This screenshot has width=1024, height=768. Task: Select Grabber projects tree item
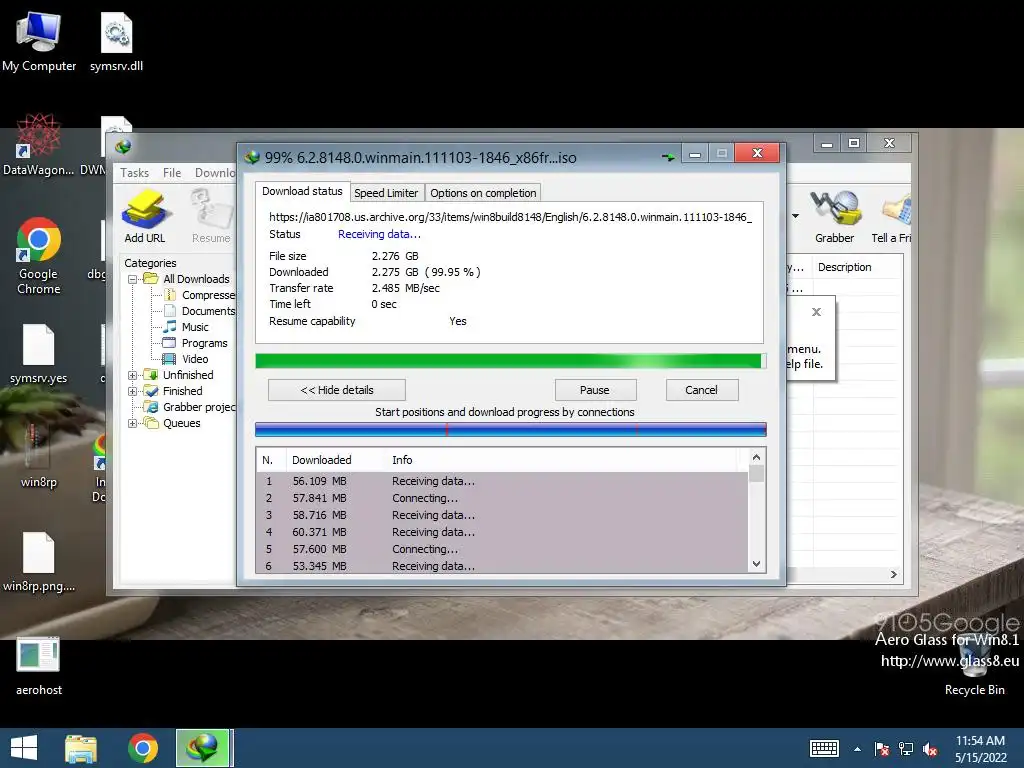click(x=191, y=407)
